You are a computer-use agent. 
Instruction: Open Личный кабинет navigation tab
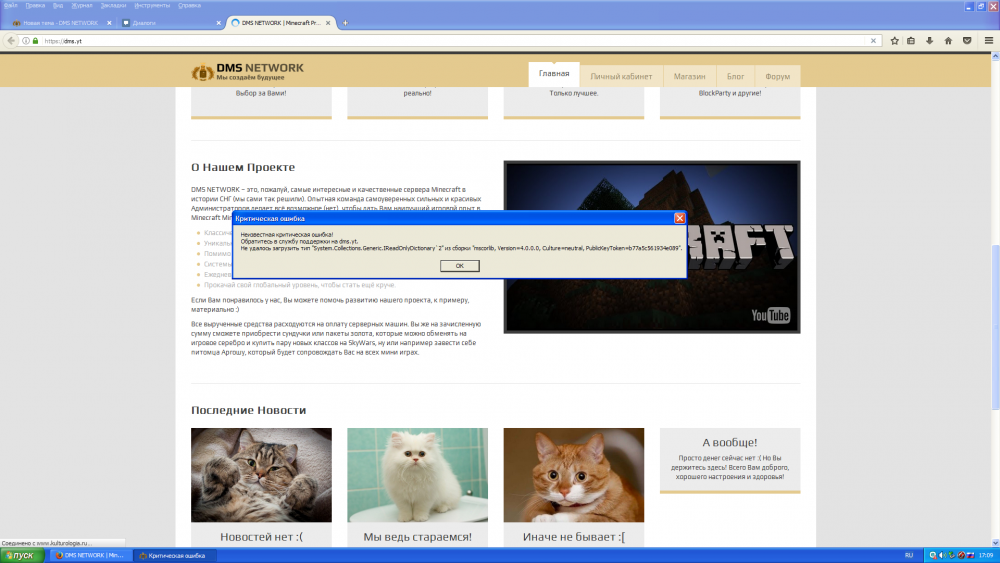click(x=620, y=76)
